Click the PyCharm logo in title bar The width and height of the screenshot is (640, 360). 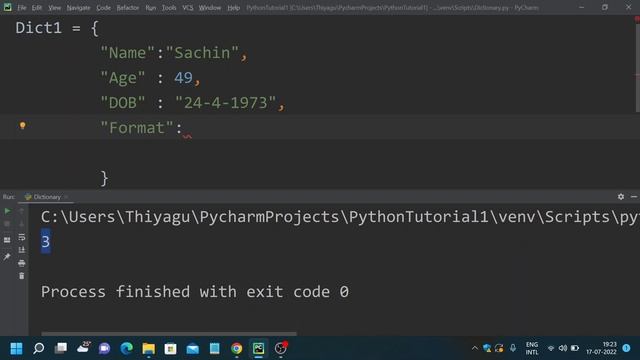pyautogui.click(x=7, y=7)
